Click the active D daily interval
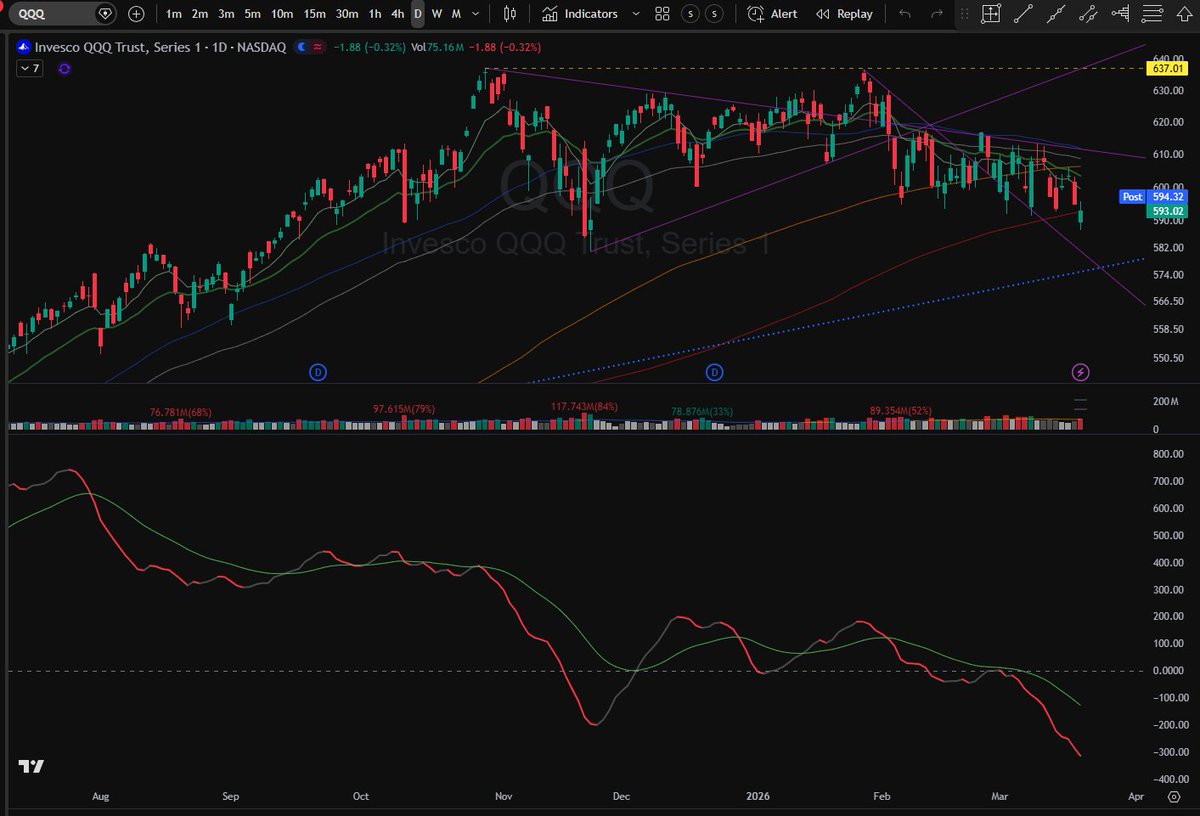1200x816 pixels. [x=418, y=14]
